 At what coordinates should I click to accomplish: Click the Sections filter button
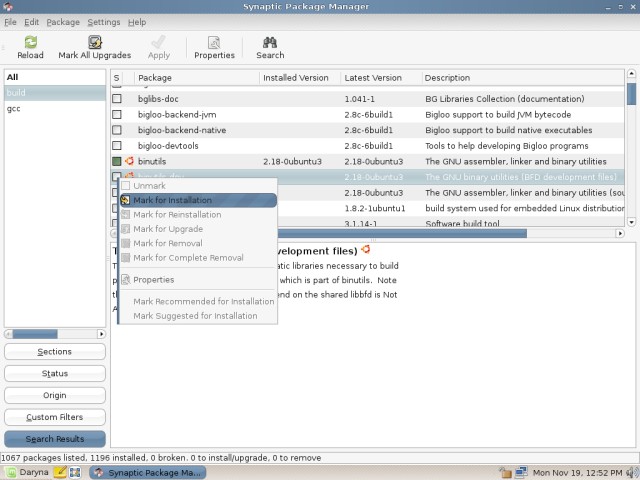click(x=55, y=351)
